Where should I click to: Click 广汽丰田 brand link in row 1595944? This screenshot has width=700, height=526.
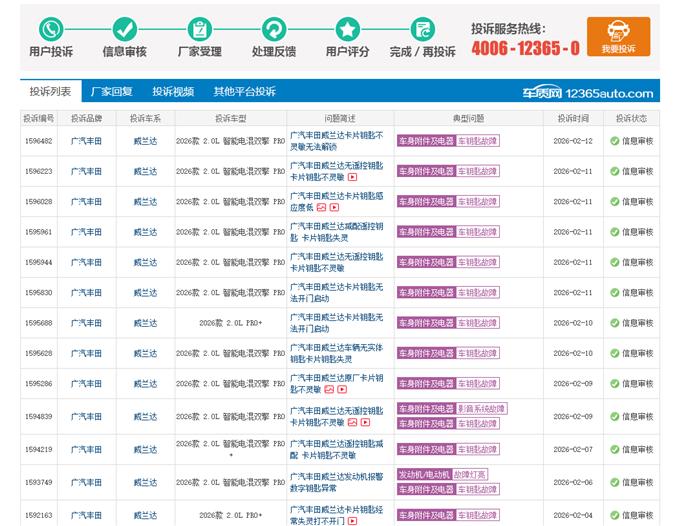pos(86,262)
